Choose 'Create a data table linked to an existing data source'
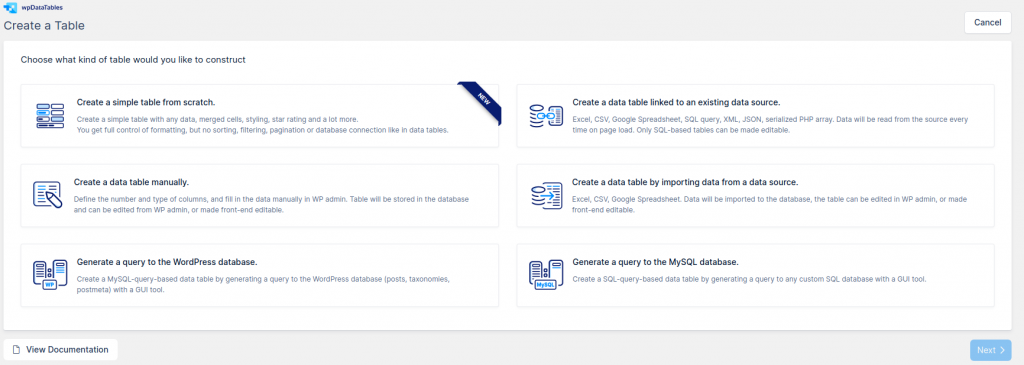Viewport: 1024px width, 365px height. click(x=677, y=103)
